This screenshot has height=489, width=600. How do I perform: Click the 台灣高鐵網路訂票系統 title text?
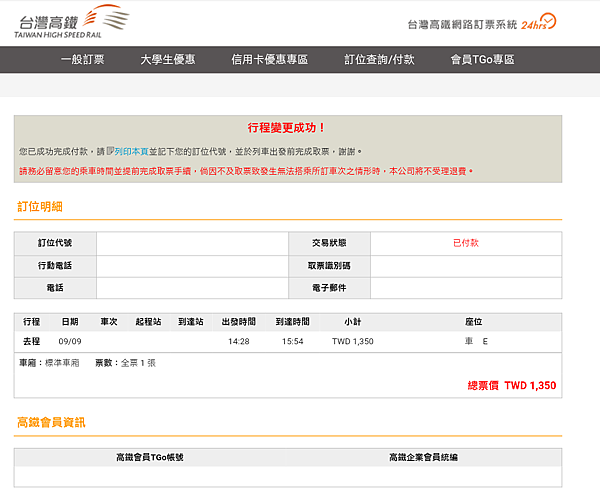click(462, 25)
